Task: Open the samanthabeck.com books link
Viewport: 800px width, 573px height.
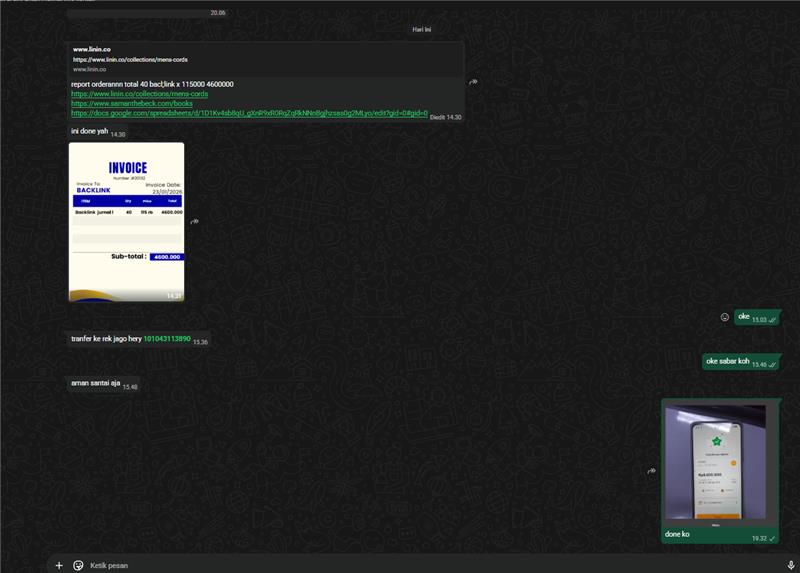Action: (131, 103)
